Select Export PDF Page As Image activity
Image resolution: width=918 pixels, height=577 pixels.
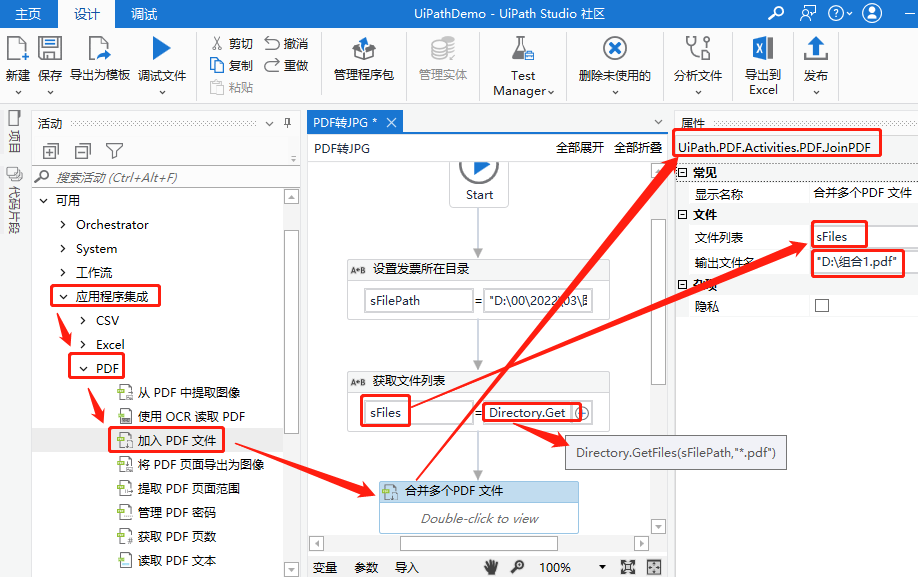pos(201,465)
